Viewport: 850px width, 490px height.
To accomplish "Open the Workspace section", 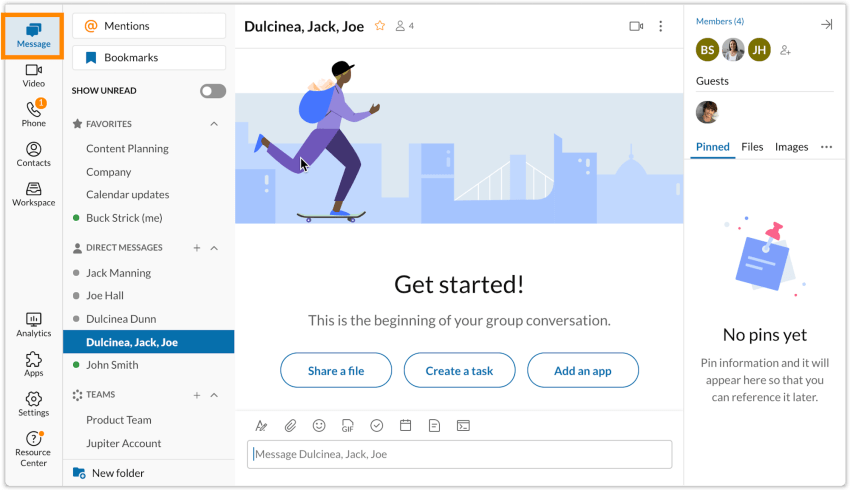I will [34, 194].
